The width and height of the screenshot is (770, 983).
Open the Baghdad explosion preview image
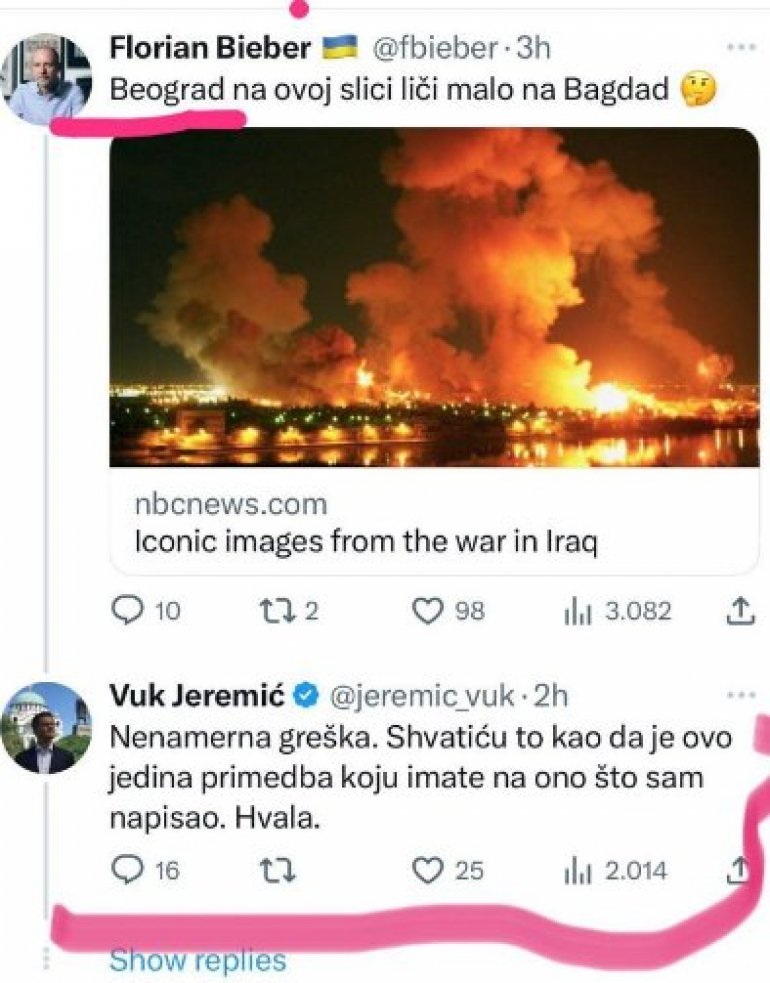[433, 297]
